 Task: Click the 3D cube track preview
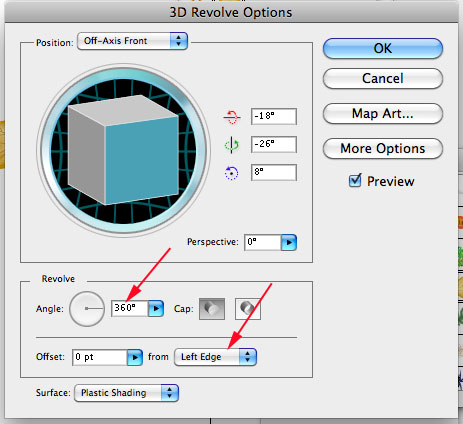pos(123,150)
